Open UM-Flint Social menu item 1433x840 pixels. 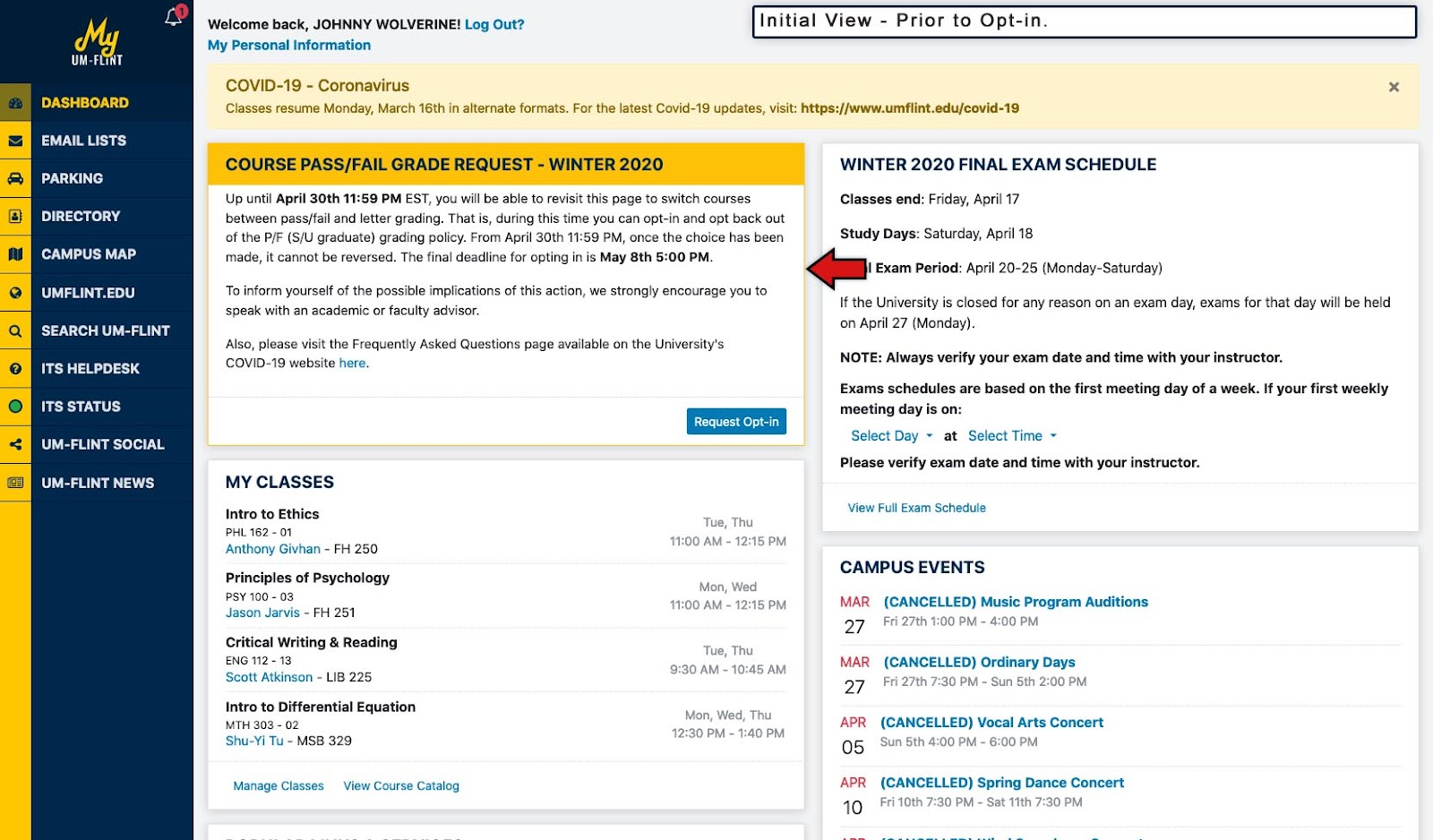pyautogui.click(x=103, y=444)
